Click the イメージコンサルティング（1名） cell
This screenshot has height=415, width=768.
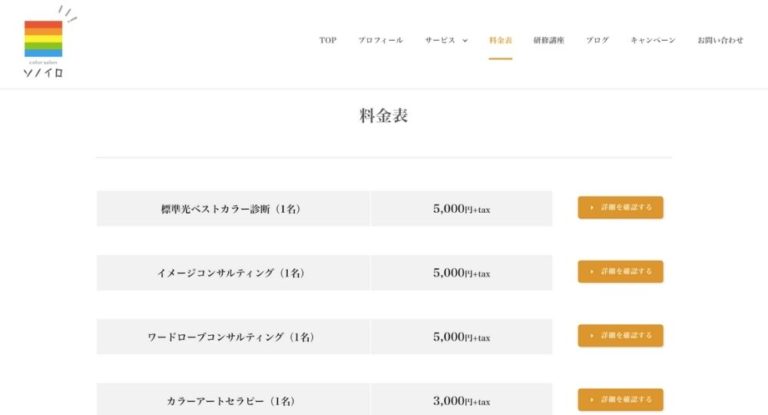232,273
